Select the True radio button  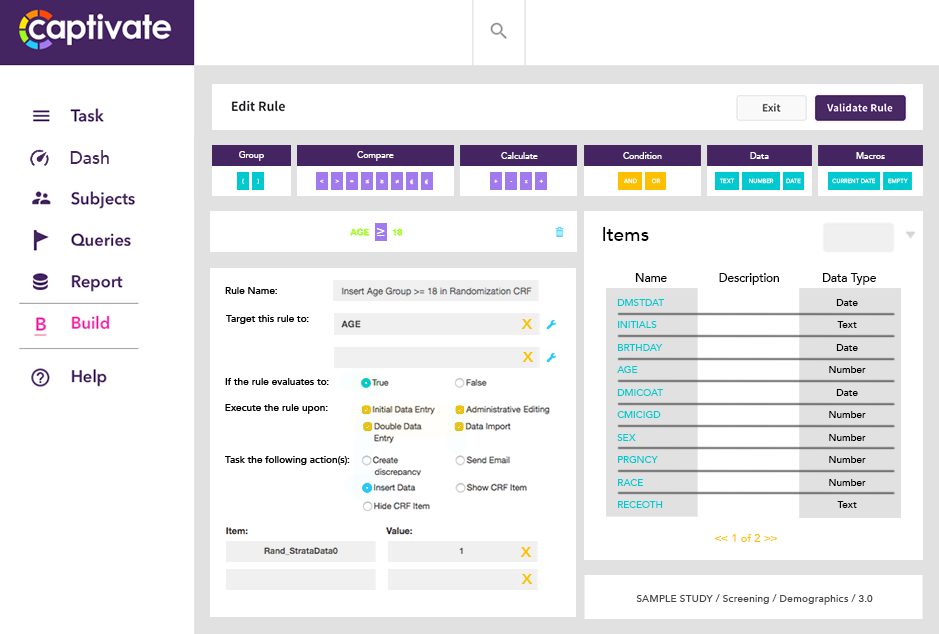pyautogui.click(x=365, y=383)
